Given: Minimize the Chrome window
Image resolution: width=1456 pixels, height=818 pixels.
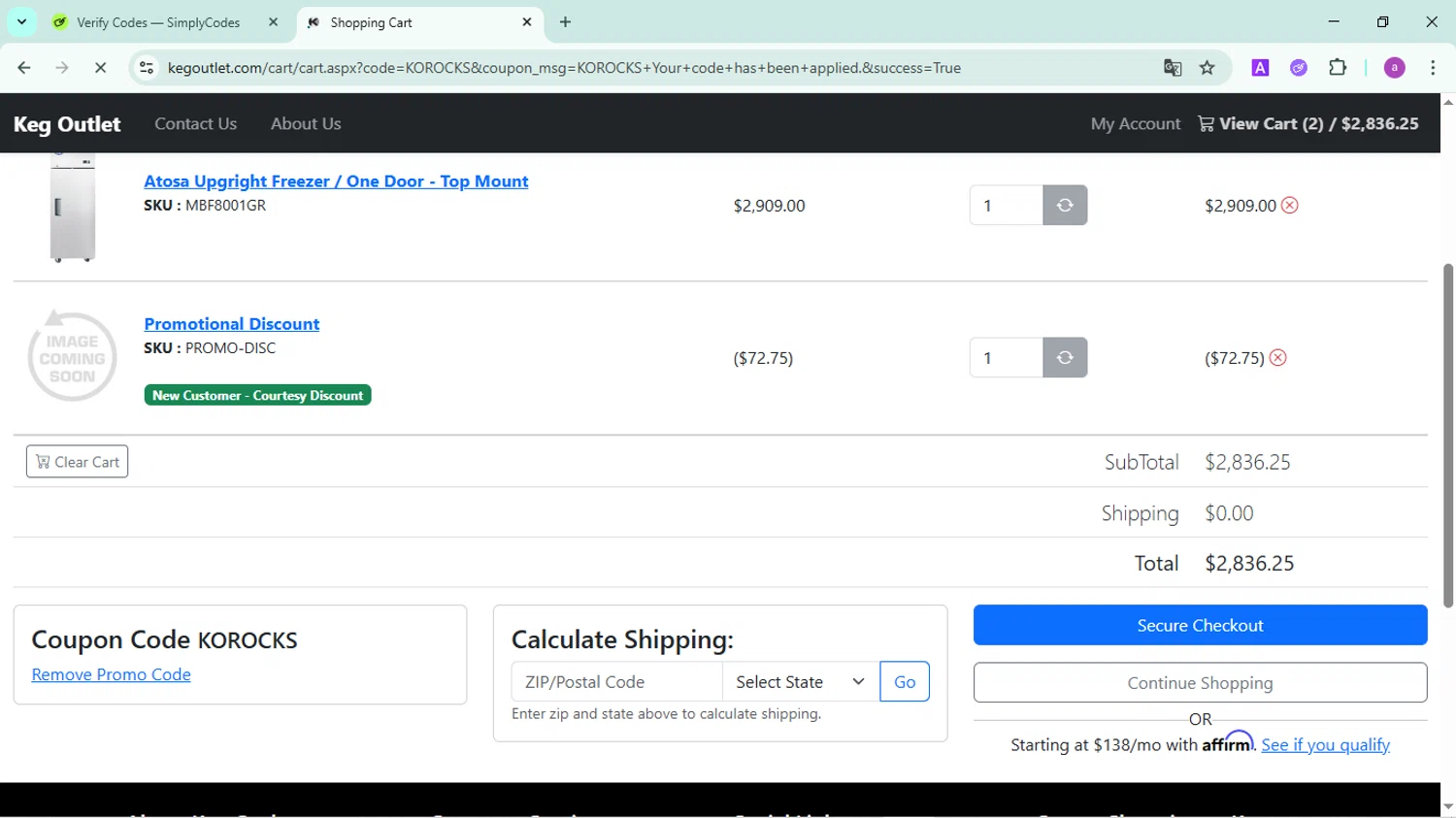Looking at the screenshot, I should [x=1334, y=21].
